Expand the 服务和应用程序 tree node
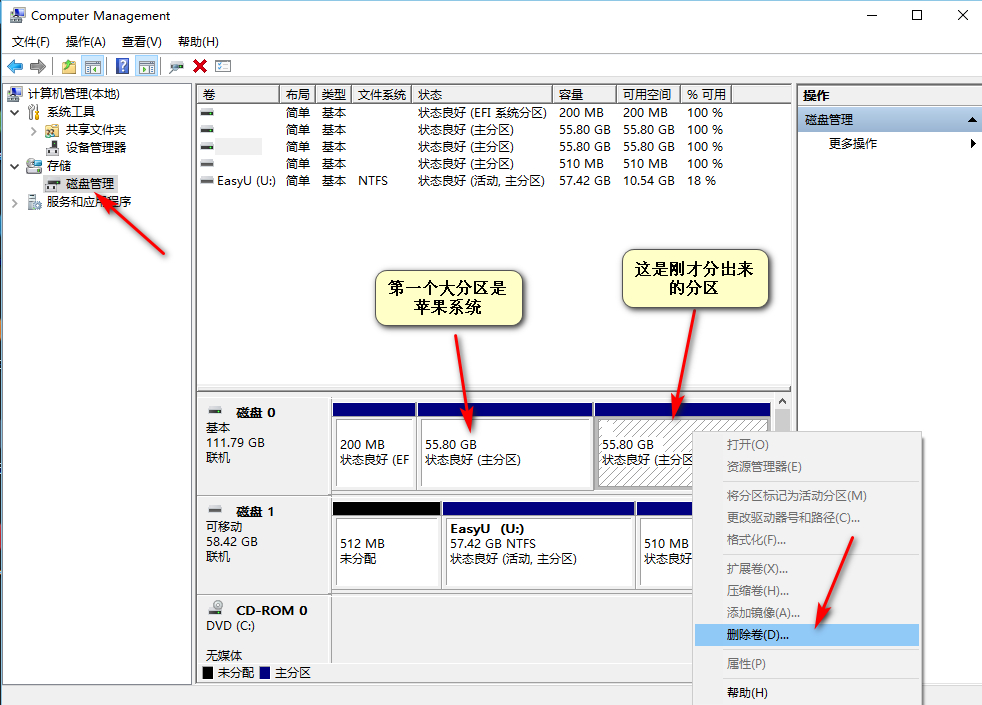This screenshot has width=982, height=705. [16, 201]
